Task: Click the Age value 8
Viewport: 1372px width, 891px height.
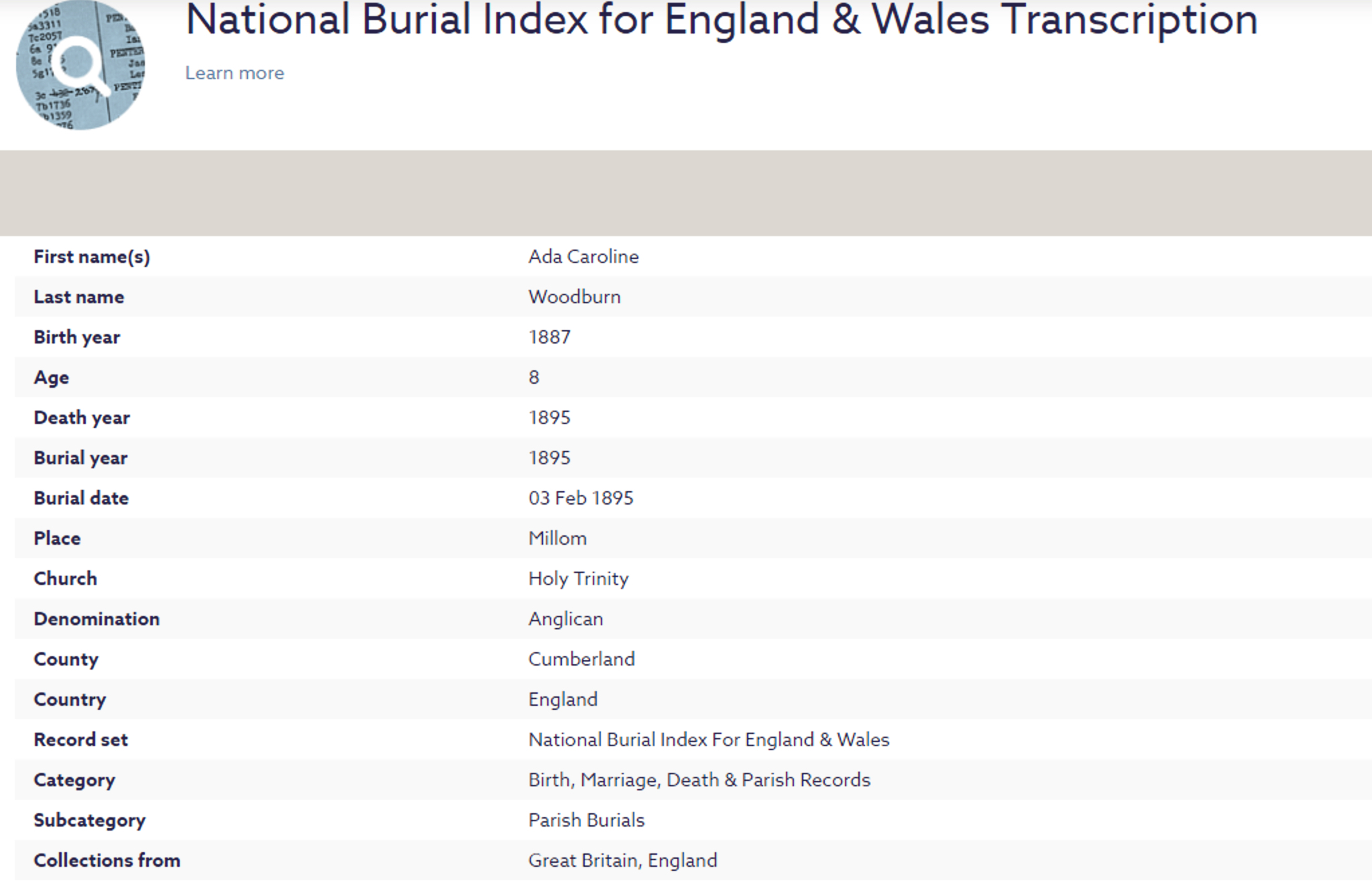Action: tap(534, 378)
